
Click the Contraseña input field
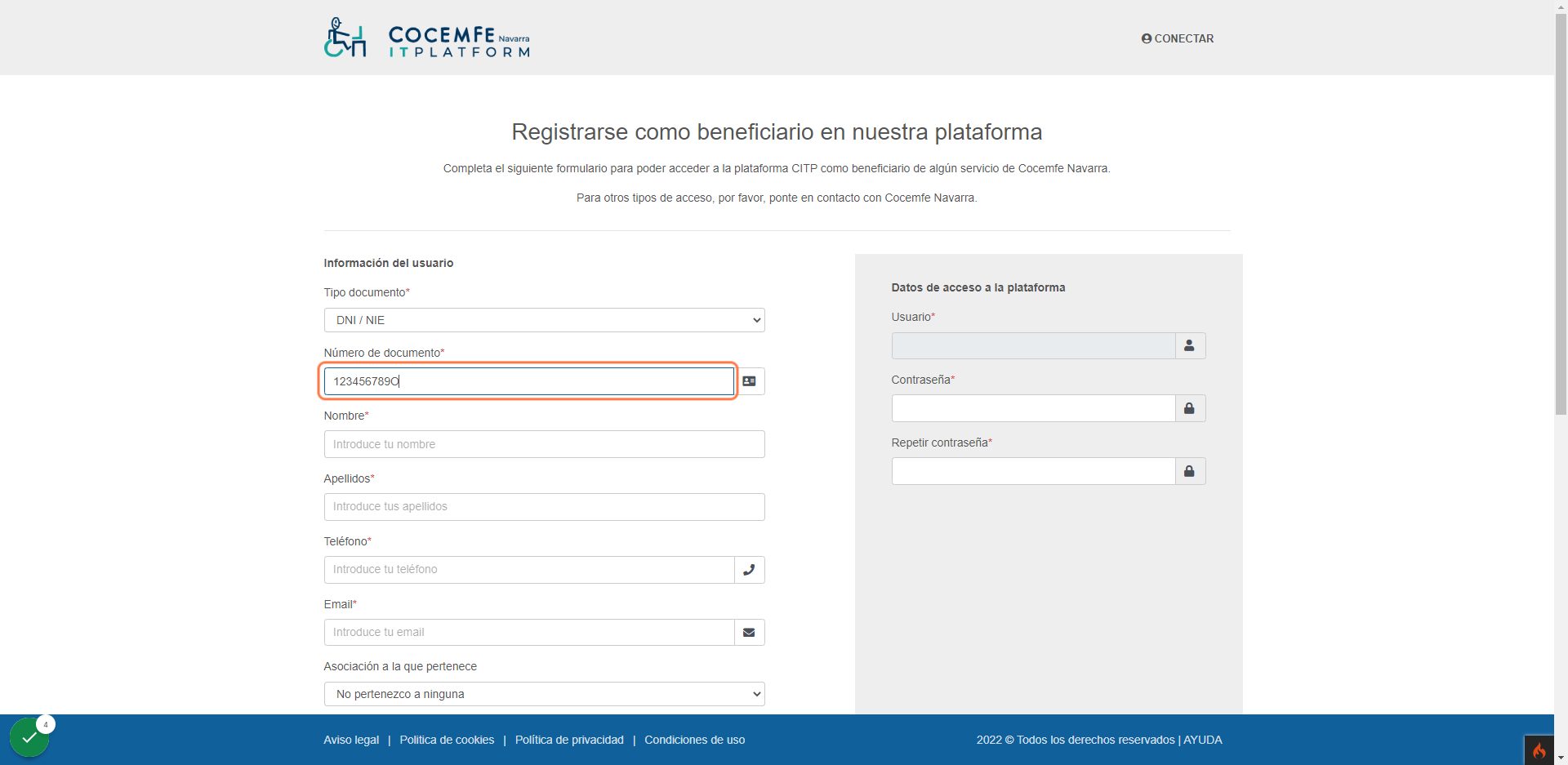pyautogui.click(x=1033, y=408)
